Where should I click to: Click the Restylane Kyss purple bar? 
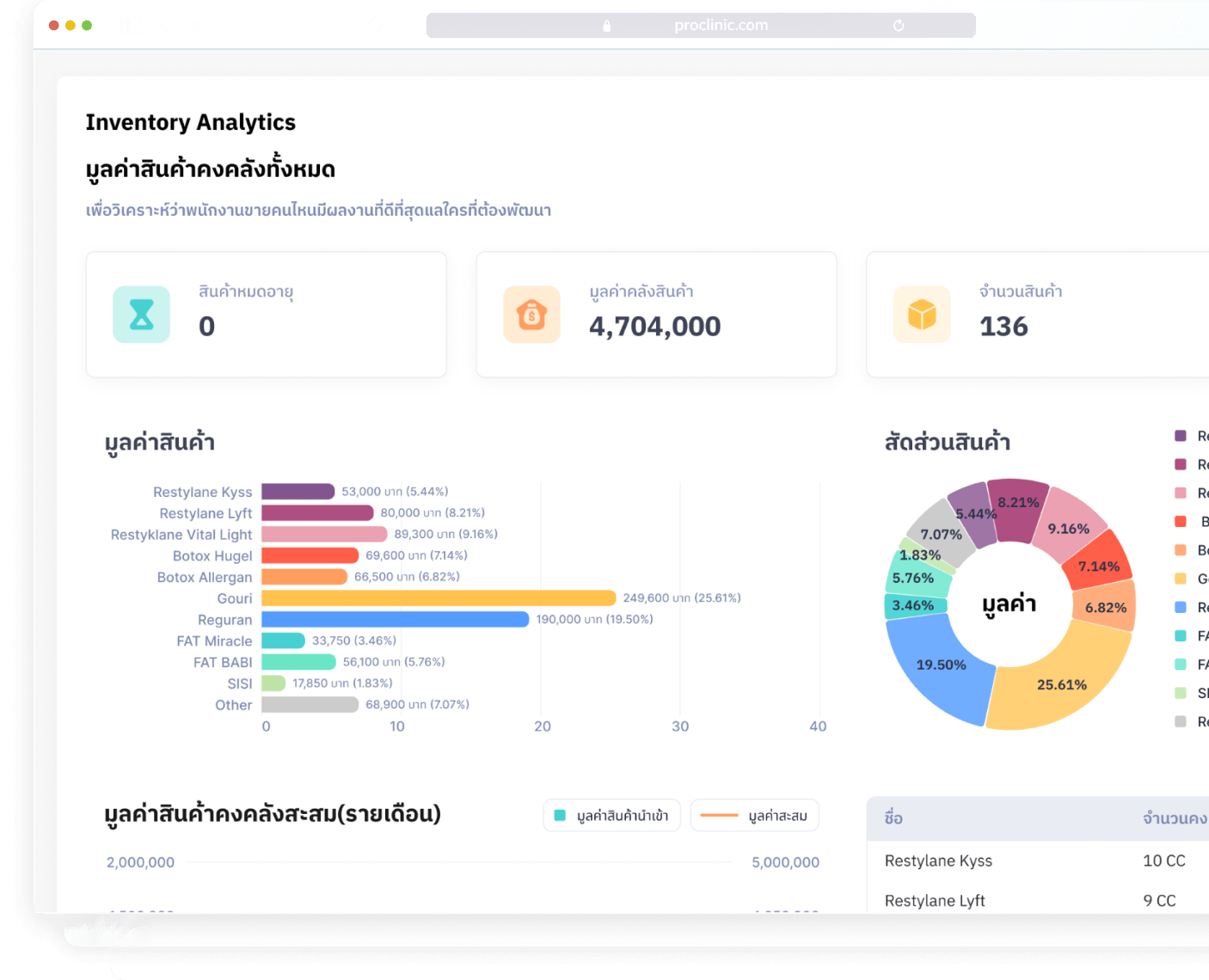pos(298,492)
